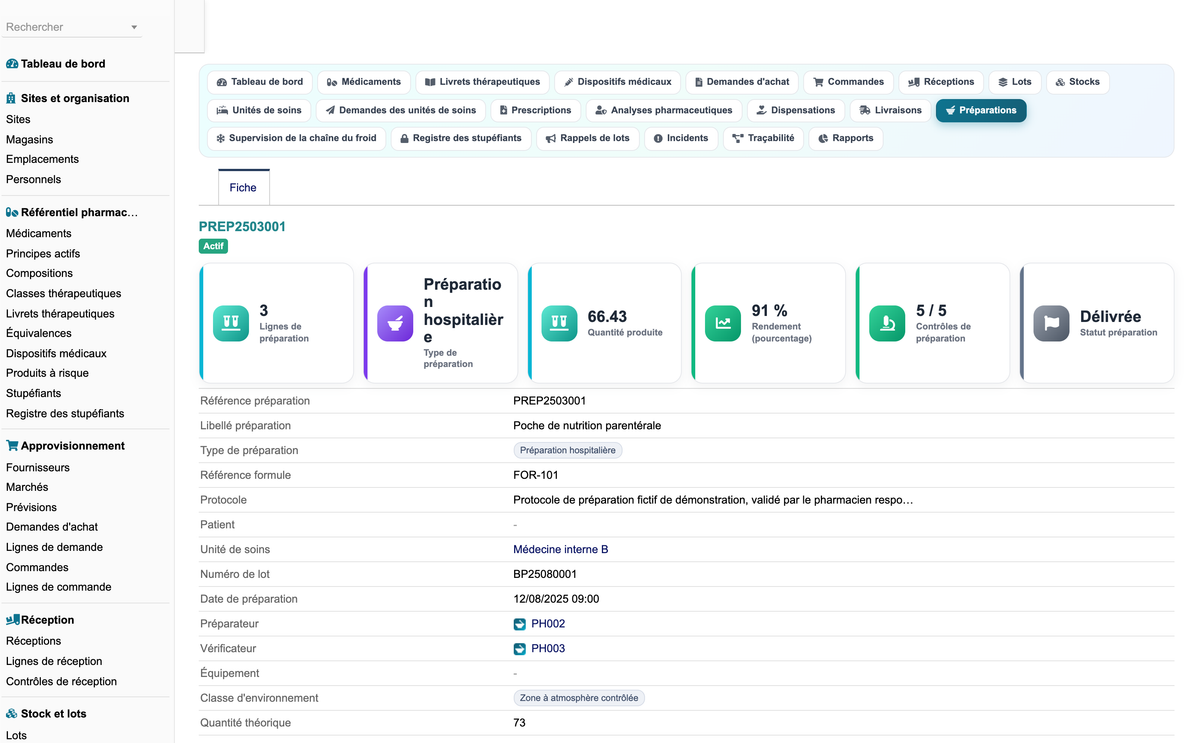Open Principes actifs in the sidebar

click(43, 254)
